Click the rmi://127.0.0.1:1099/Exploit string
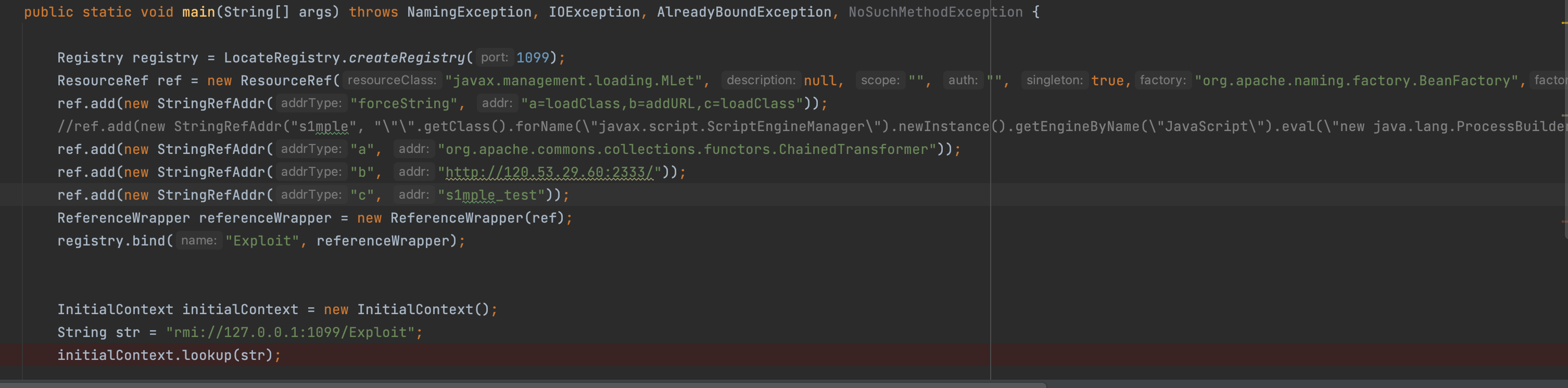Image resolution: width=1568 pixels, height=388 pixels. click(x=290, y=333)
